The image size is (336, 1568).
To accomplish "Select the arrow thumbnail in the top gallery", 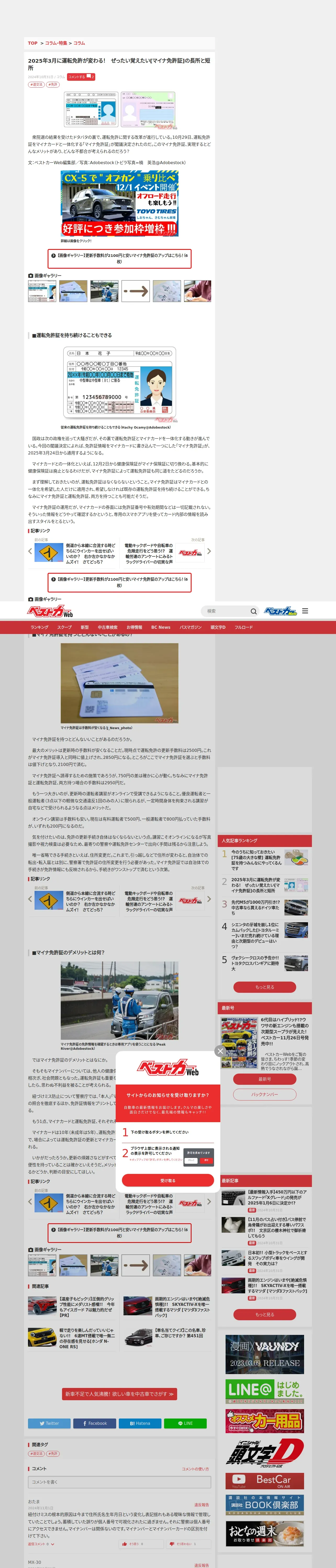I will pyautogui.click(x=135, y=291).
